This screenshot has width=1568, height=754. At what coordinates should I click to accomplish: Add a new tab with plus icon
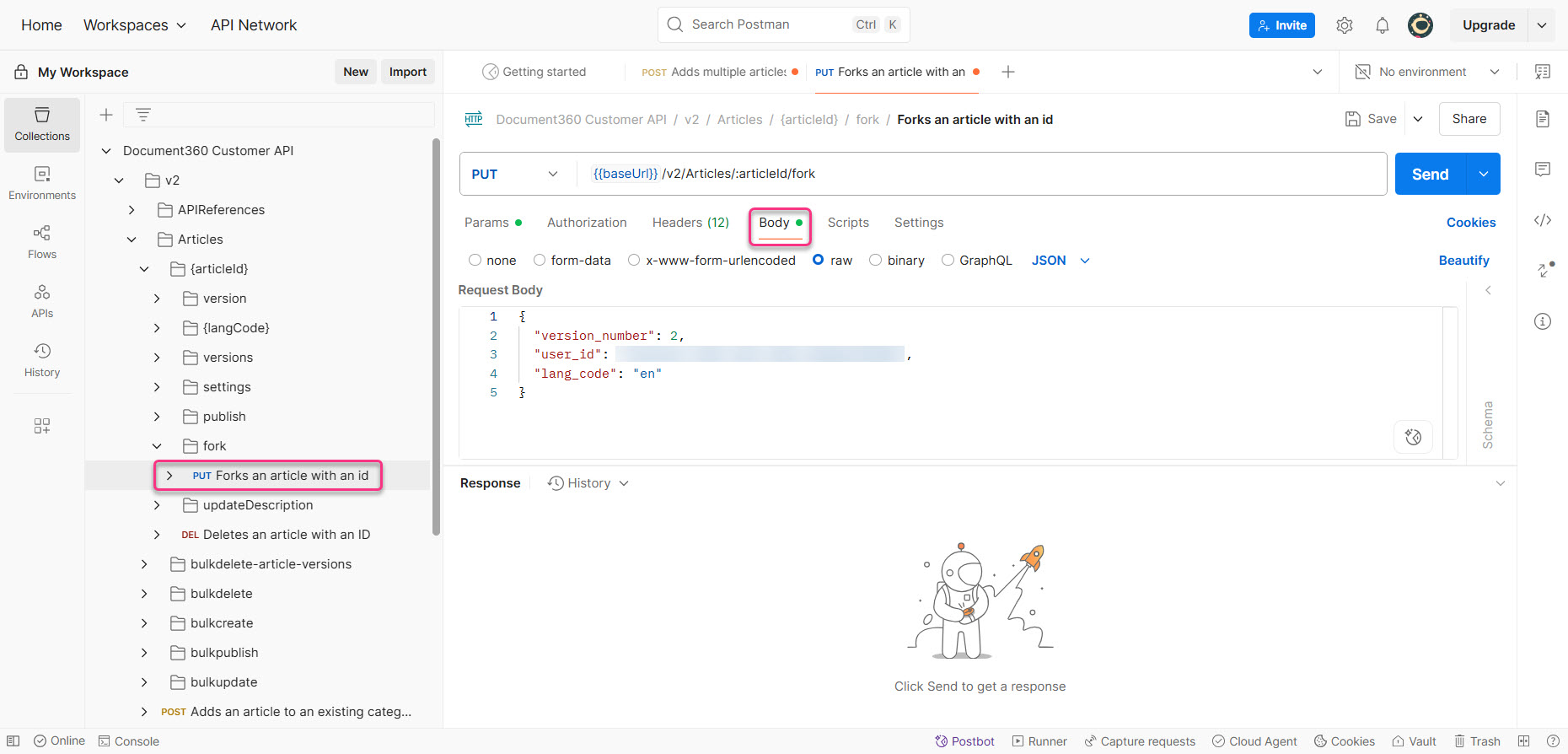[x=1008, y=72]
